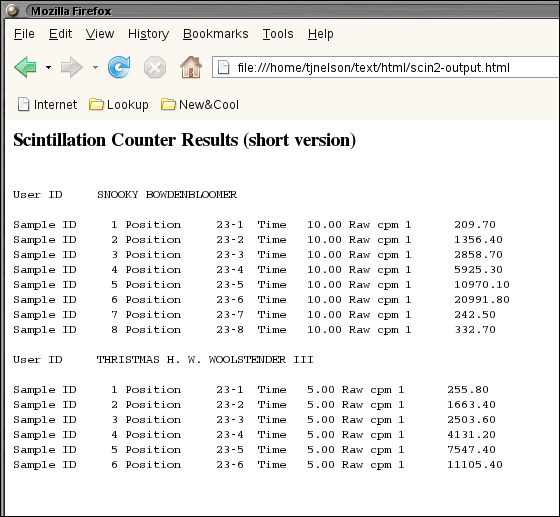Open the Lookup bookmarks folder

(119, 105)
